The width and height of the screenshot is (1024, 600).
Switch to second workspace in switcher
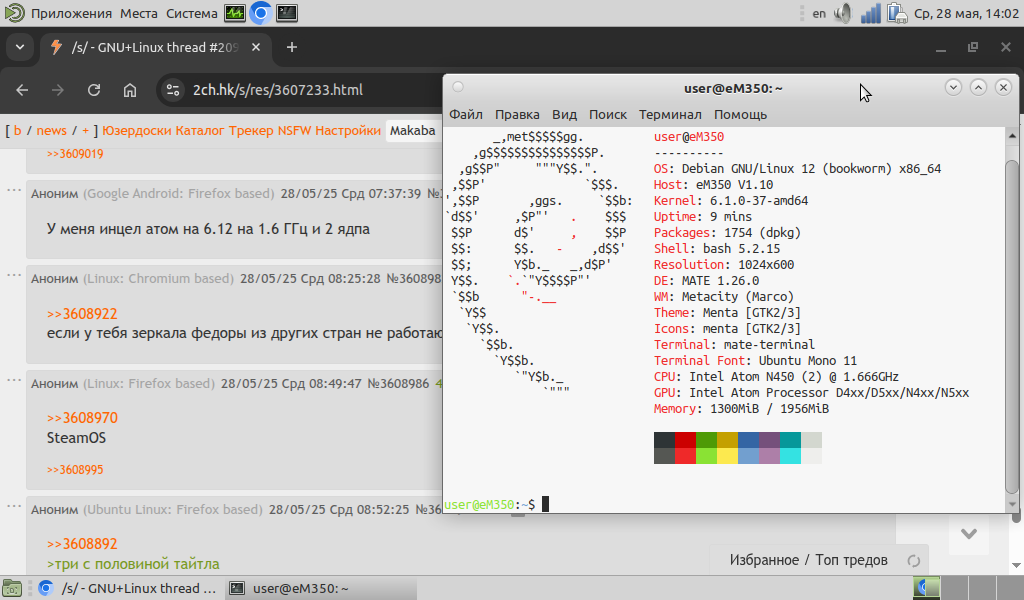[x=955, y=588]
